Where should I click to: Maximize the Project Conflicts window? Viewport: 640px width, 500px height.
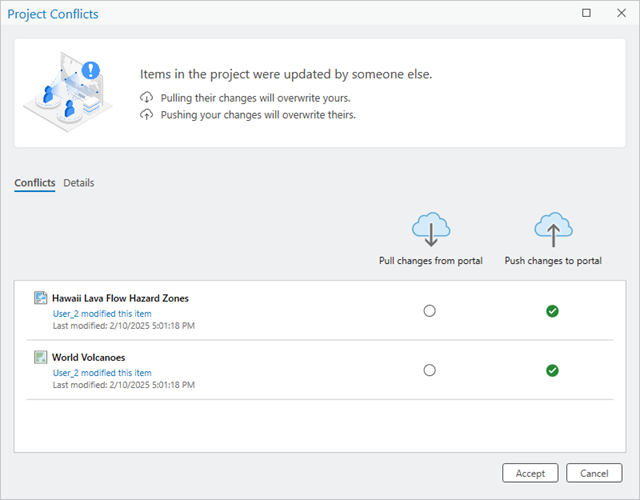coord(586,13)
